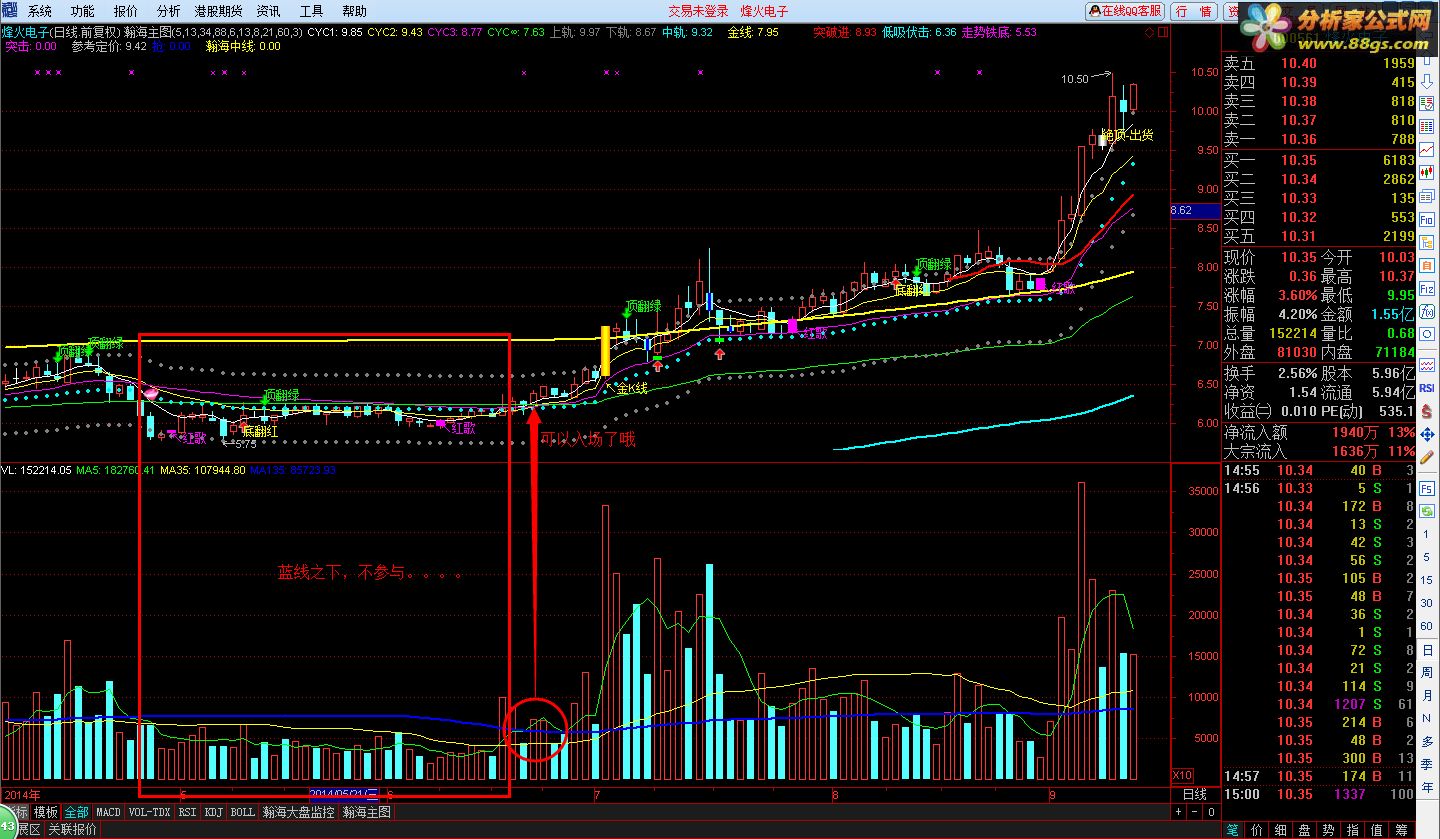
Task: Select the 价 price tab
Action: (x=1257, y=830)
